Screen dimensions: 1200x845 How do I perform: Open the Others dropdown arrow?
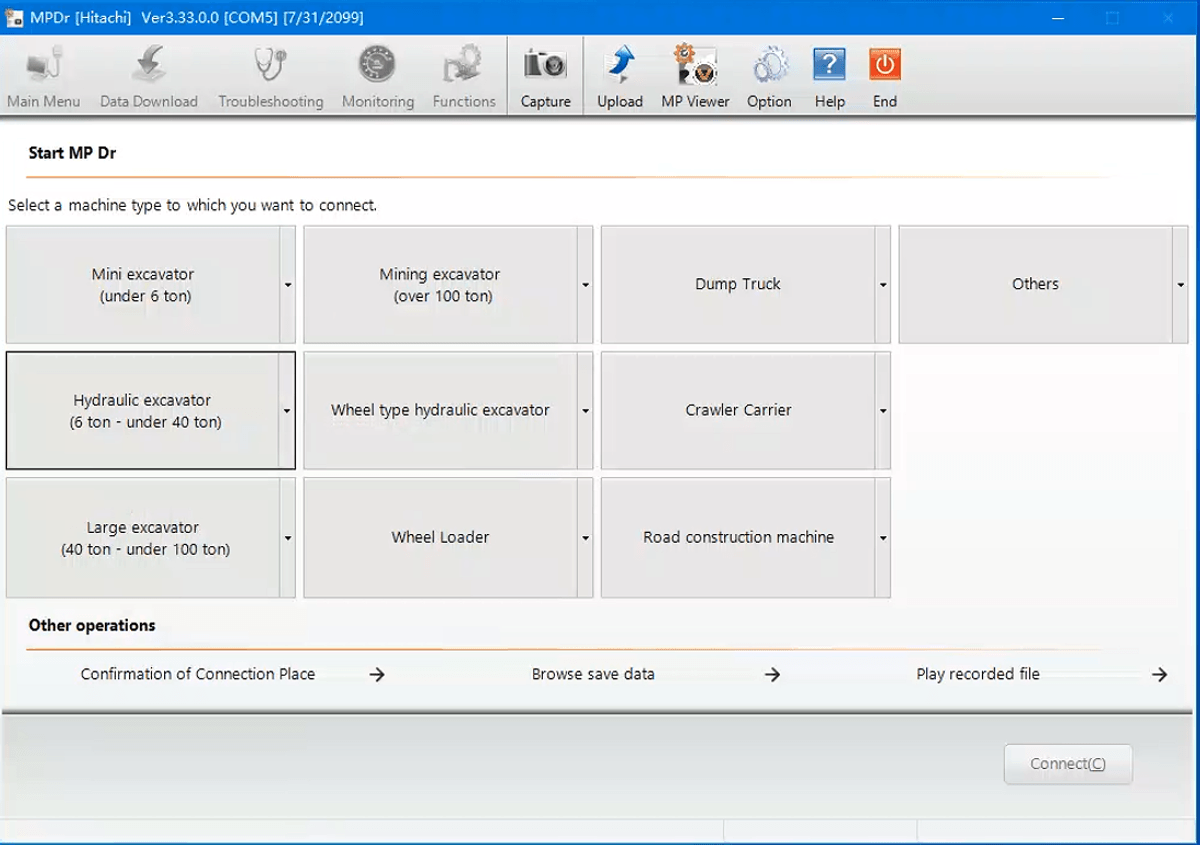coord(1181,285)
